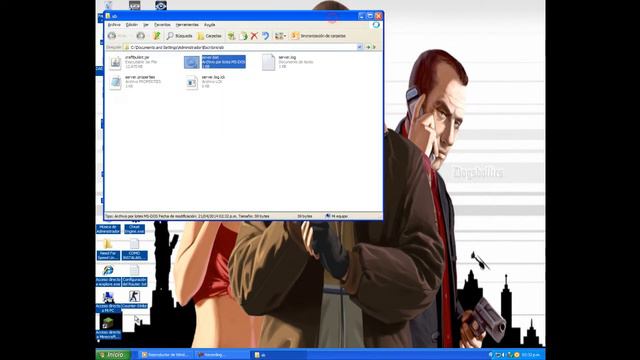The height and width of the screenshot is (360, 640).
Task: Expand the address bar dropdown arrow
Action: coord(360,47)
